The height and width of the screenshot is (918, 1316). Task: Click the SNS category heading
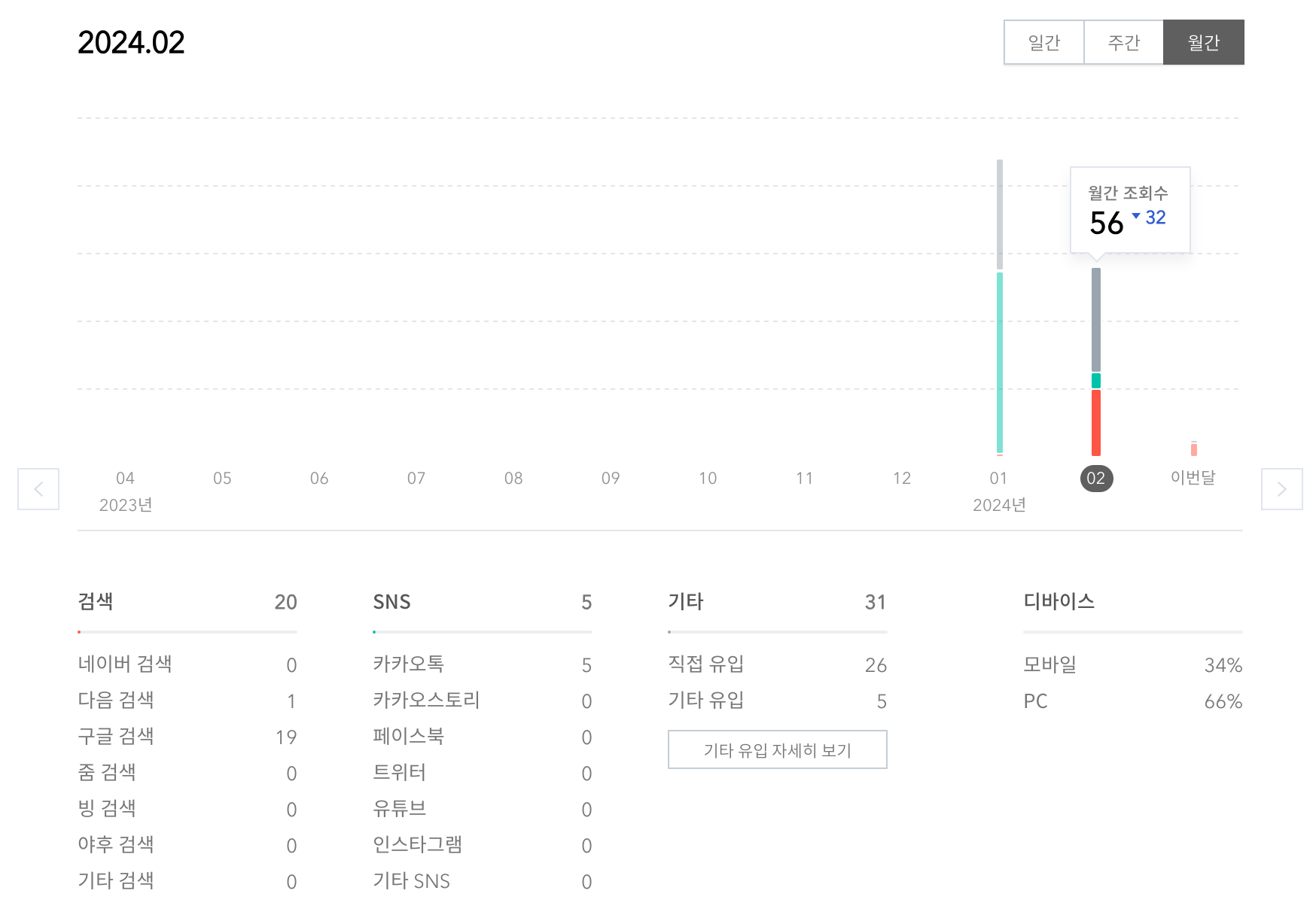[391, 601]
